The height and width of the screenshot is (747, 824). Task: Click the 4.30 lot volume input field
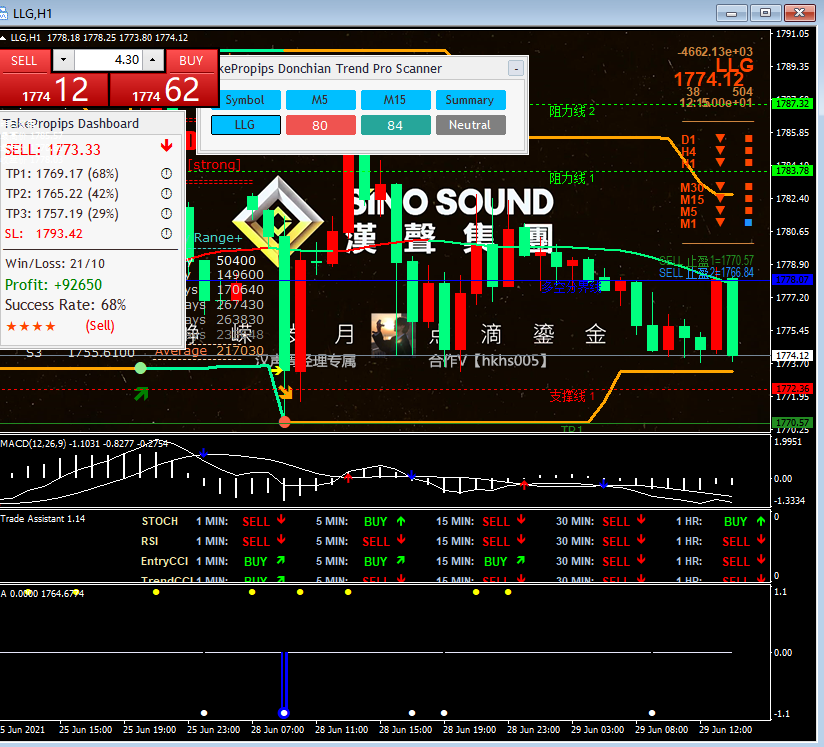pyautogui.click(x=108, y=60)
